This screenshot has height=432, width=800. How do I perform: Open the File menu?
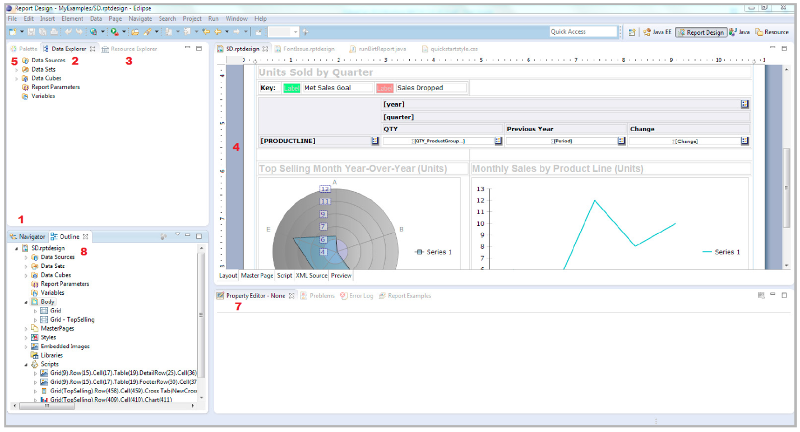coord(12,18)
